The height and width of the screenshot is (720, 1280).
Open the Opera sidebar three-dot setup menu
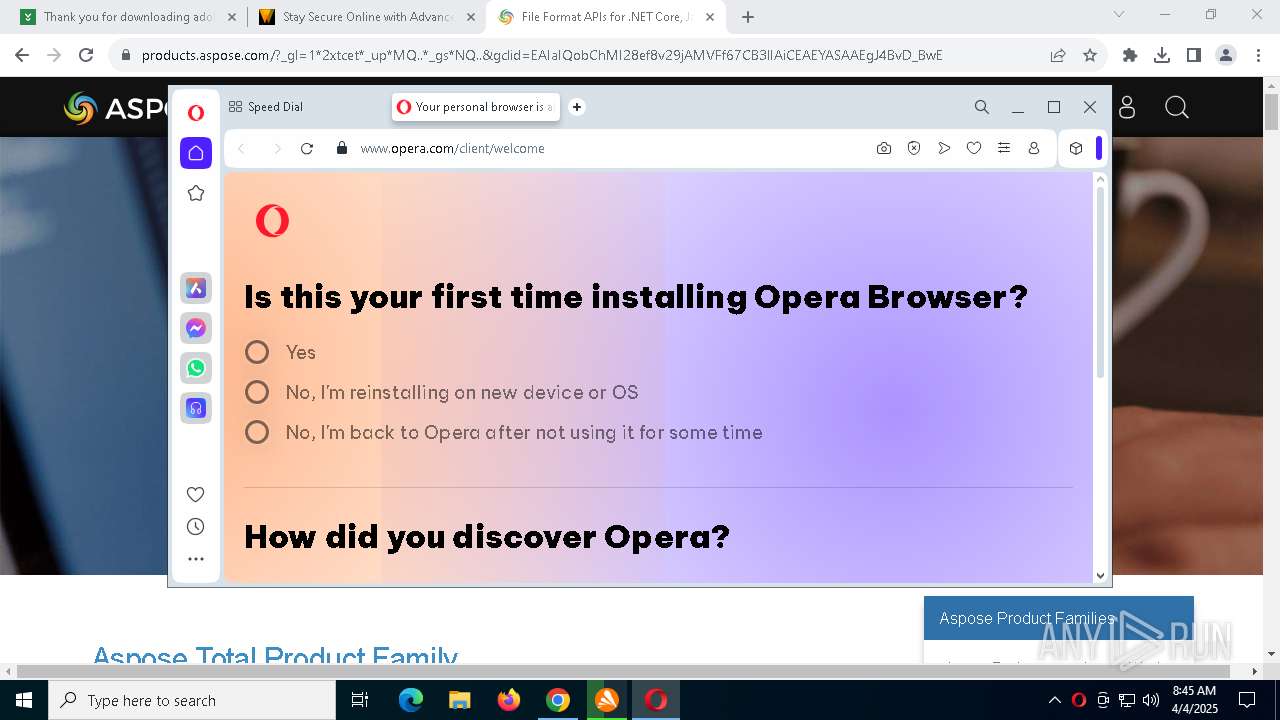pos(196,559)
